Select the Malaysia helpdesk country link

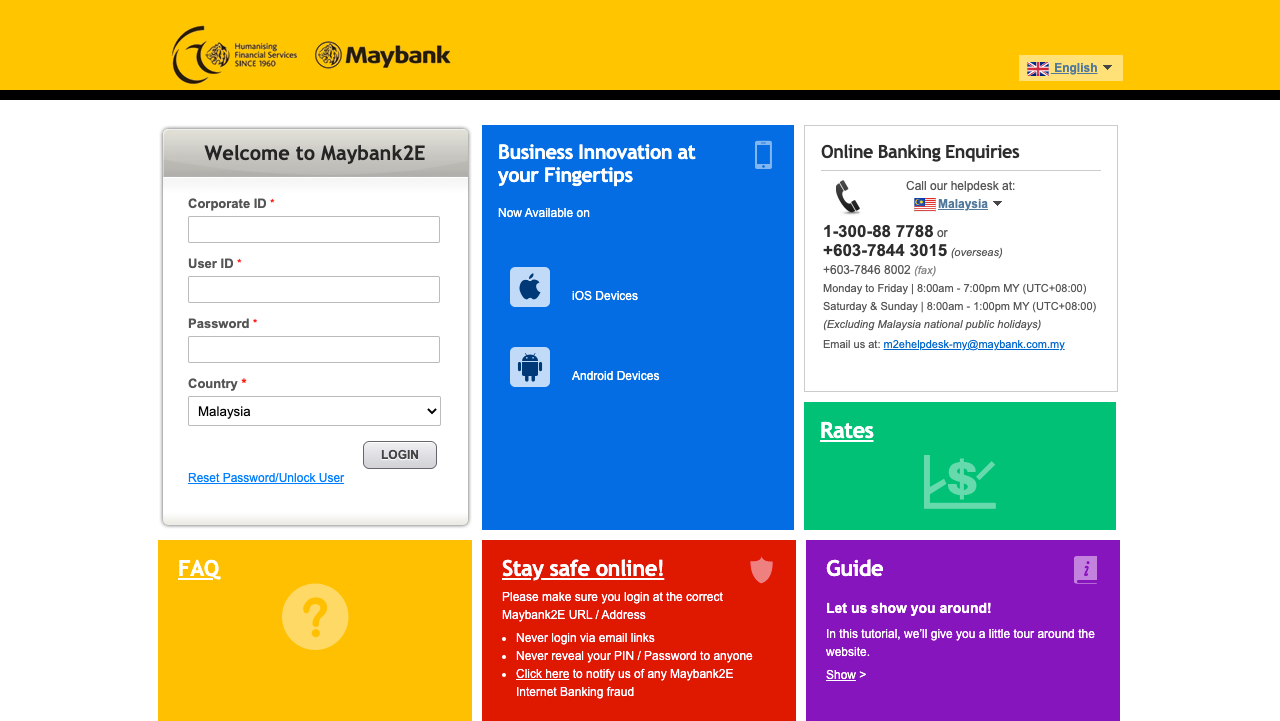click(962, 204)
